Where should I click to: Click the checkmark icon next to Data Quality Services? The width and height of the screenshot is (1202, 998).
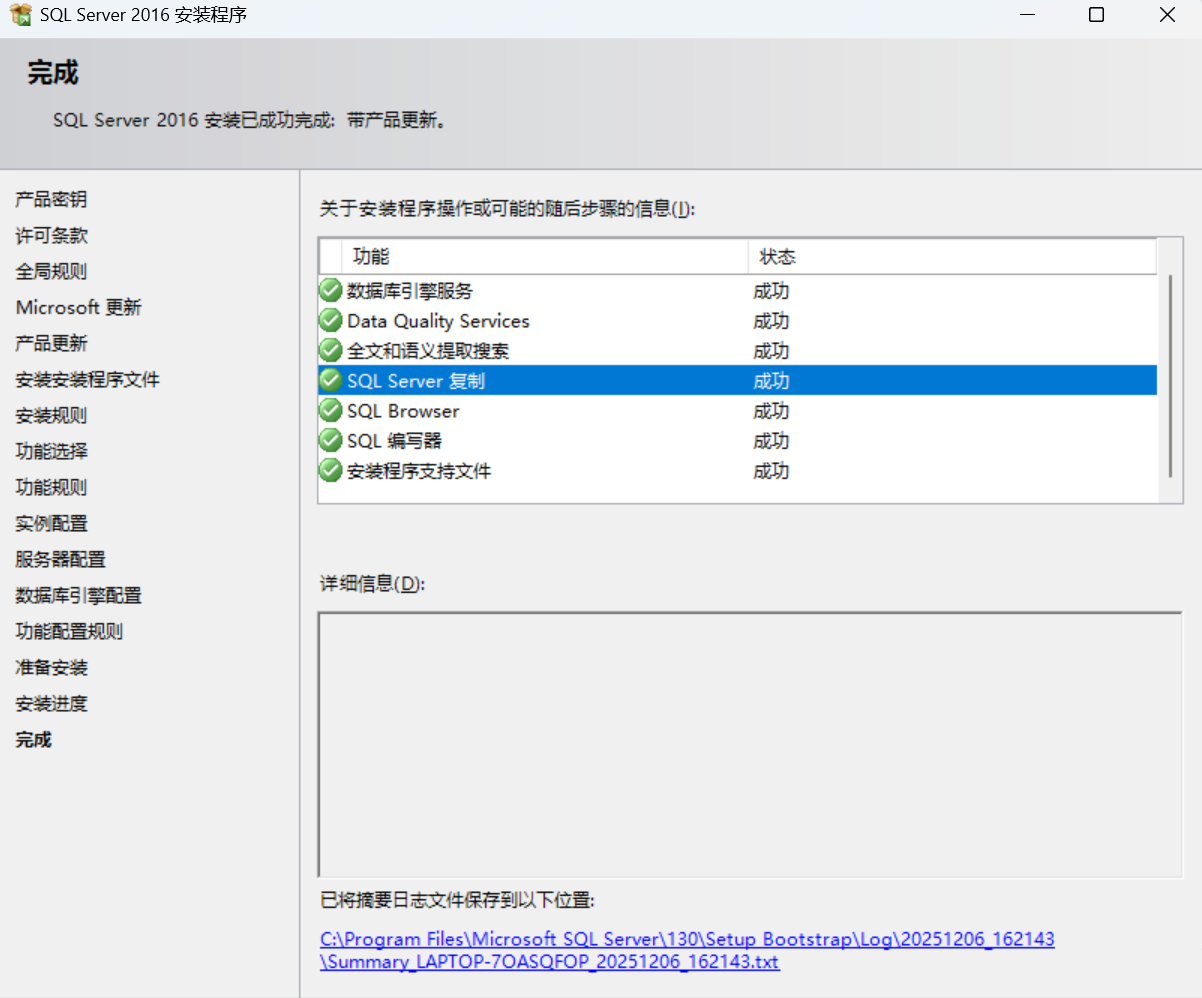tap(330, 320)
